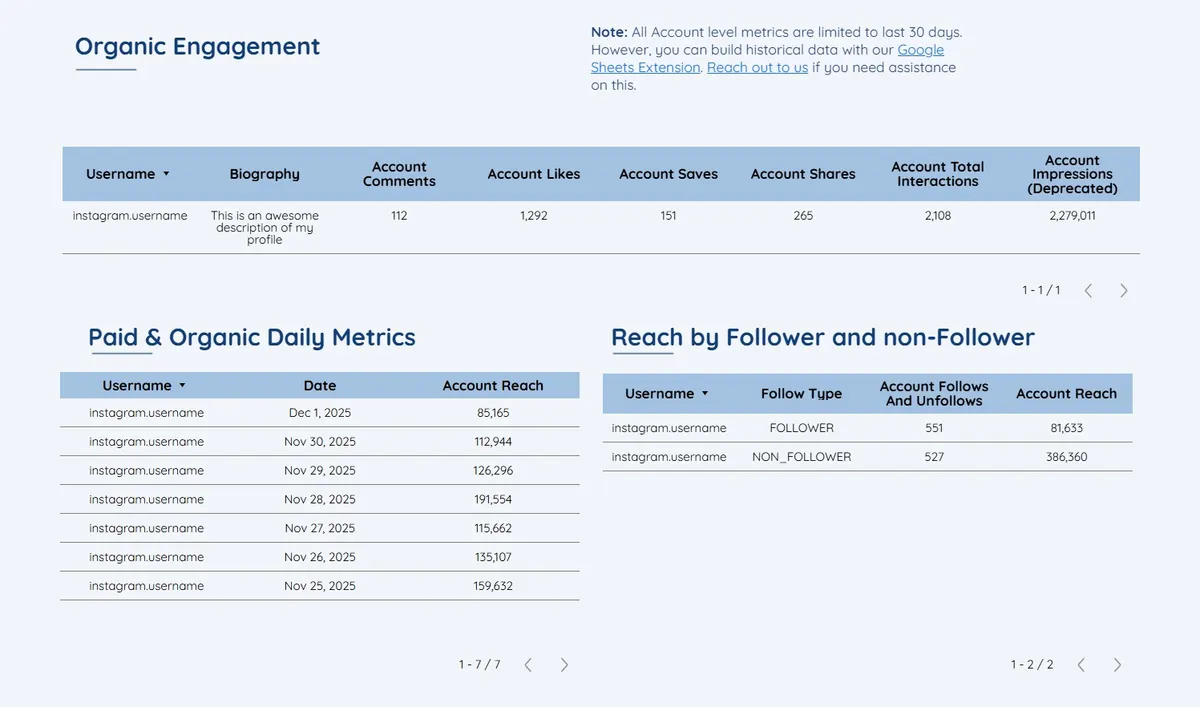Sort by the Account Likes column header
The image size is (1200, 707).
(x=534, y=173)
